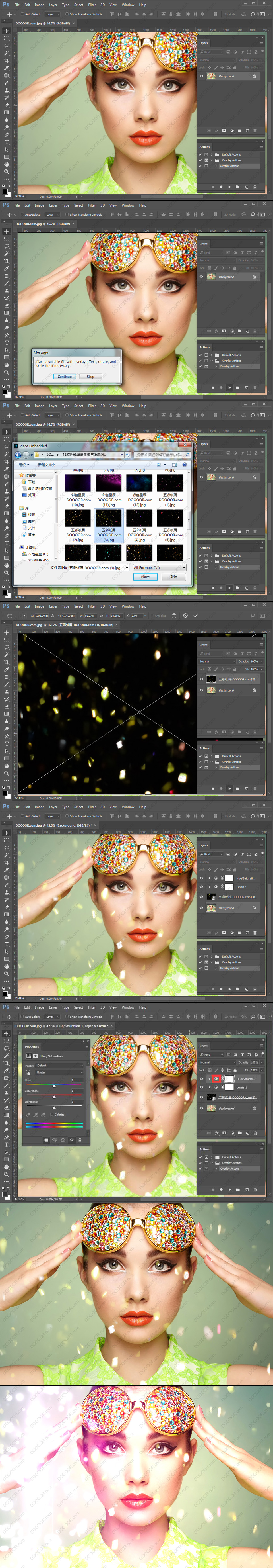This screenshot has width=273, height=1568.
Task: Open the All Formats file type dropdown
Action: pos(159,567)
